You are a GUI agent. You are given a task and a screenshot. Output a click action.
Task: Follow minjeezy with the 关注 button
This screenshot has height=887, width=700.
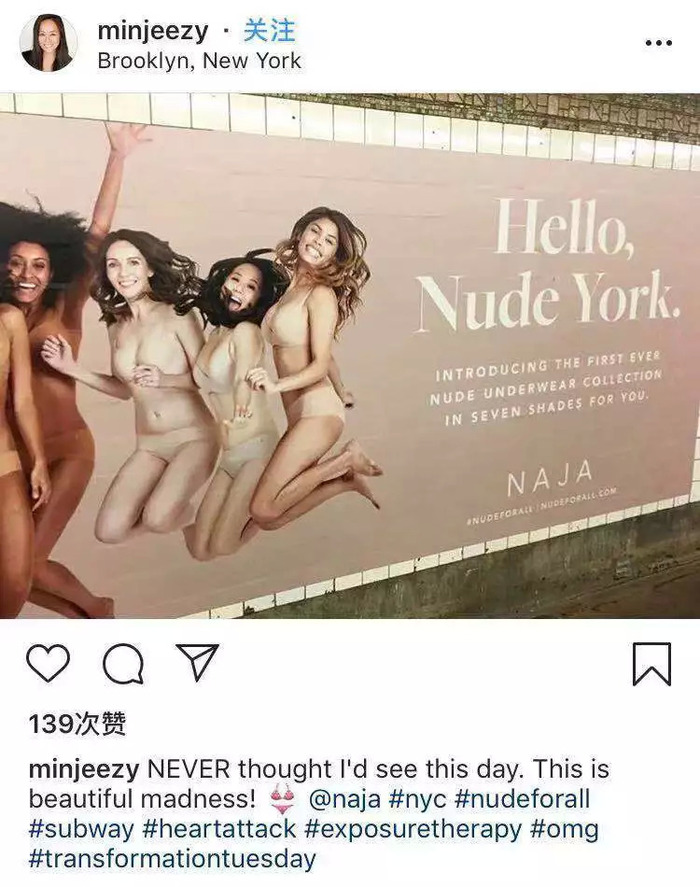[269, 30]
